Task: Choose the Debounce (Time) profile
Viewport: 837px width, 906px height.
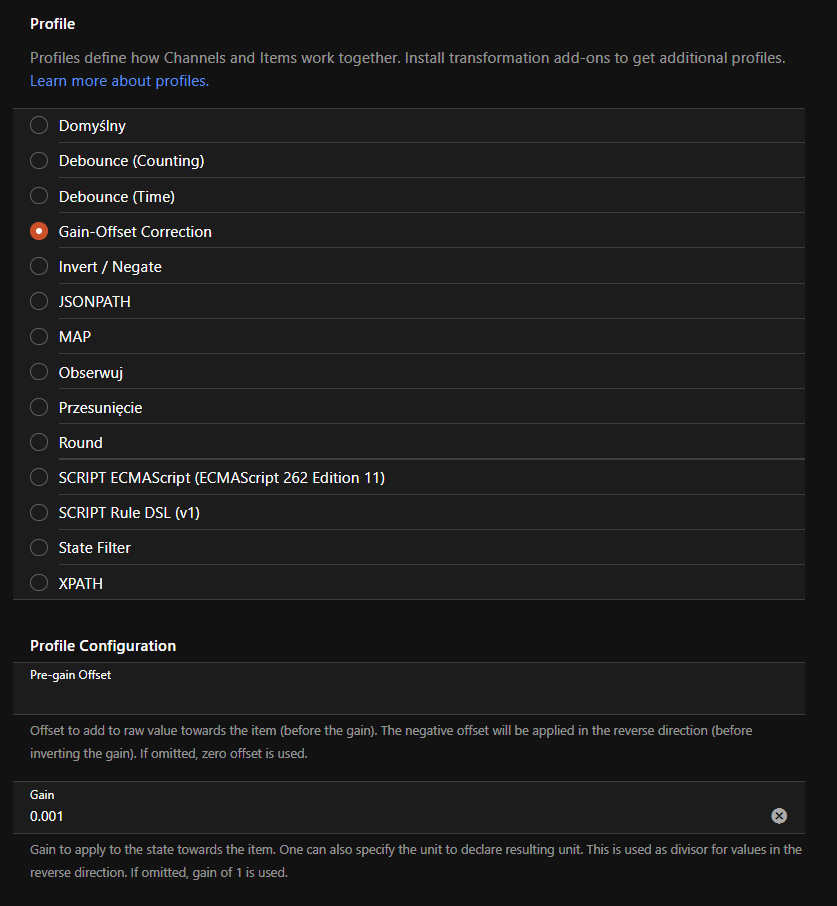Action: 39,196
